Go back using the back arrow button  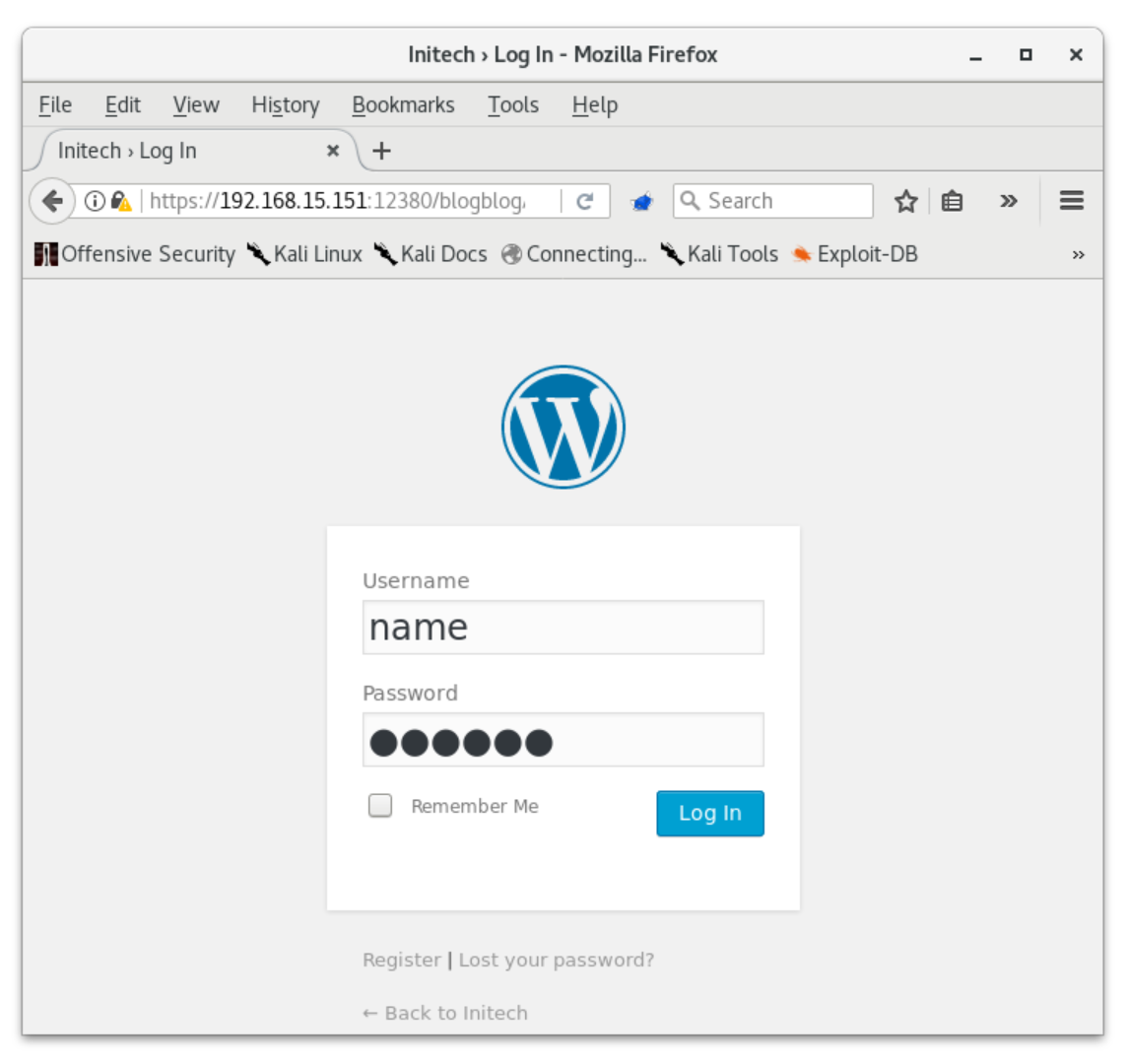tap(52, 201)
